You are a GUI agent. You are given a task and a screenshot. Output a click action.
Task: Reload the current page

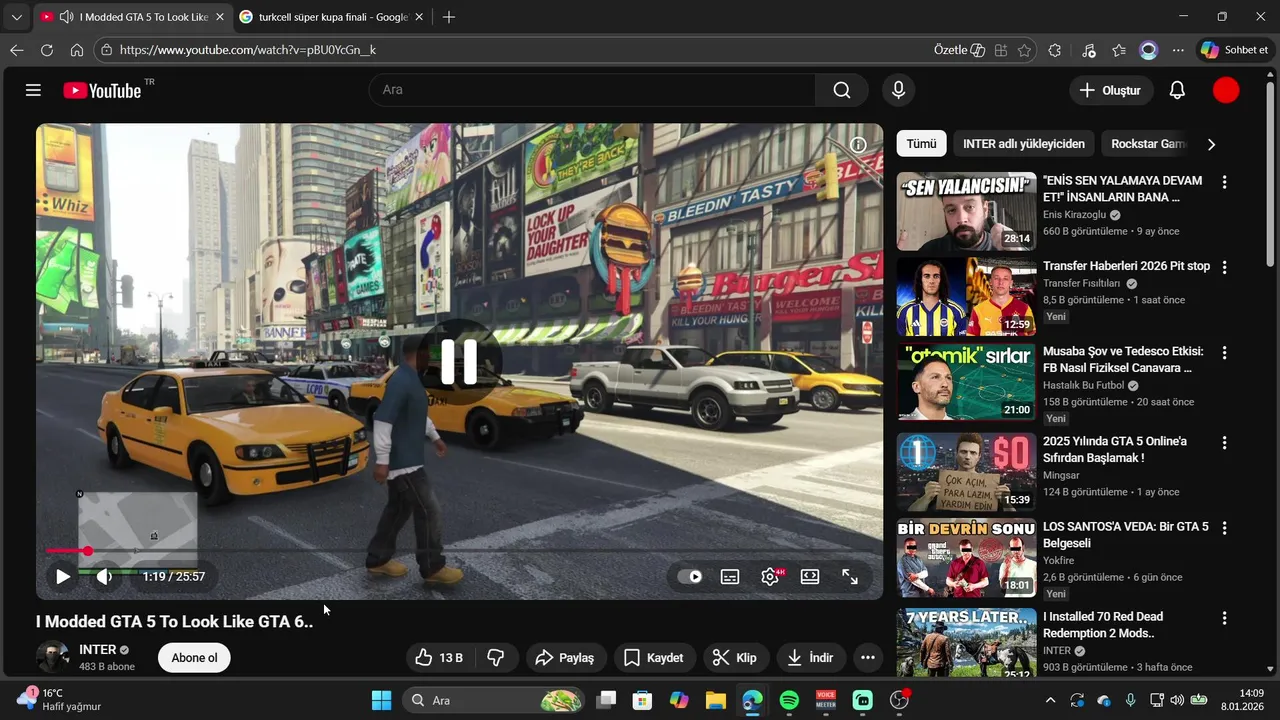click(x=47, y=50)
